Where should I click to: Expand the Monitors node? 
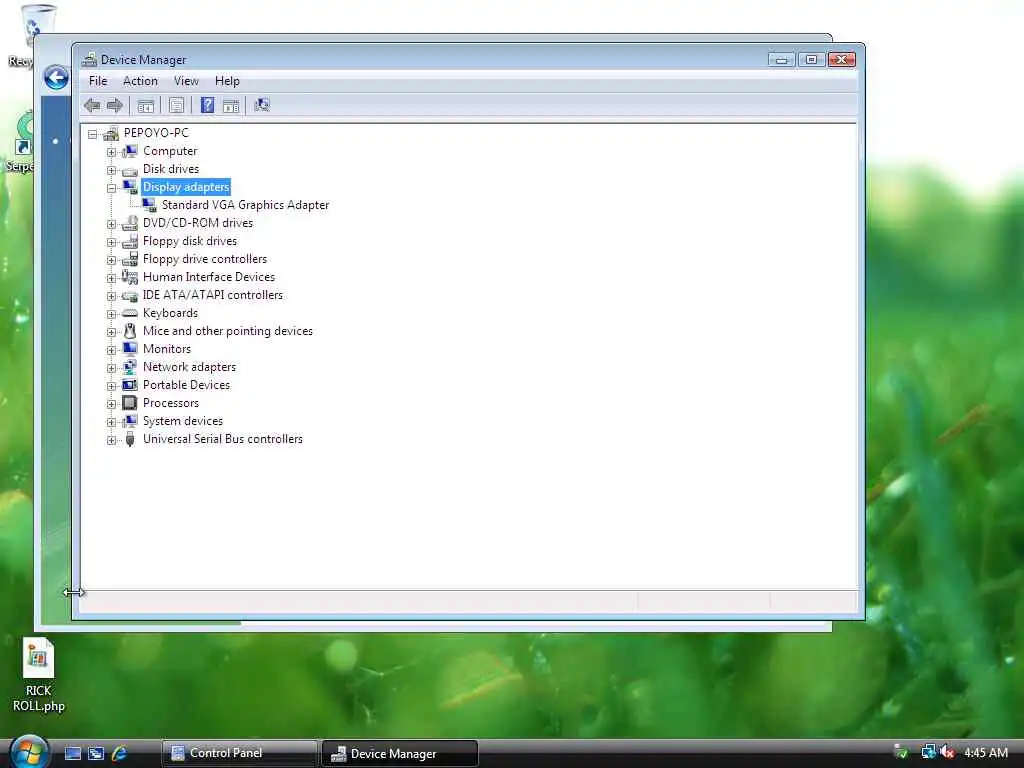[x=112, y=350]
